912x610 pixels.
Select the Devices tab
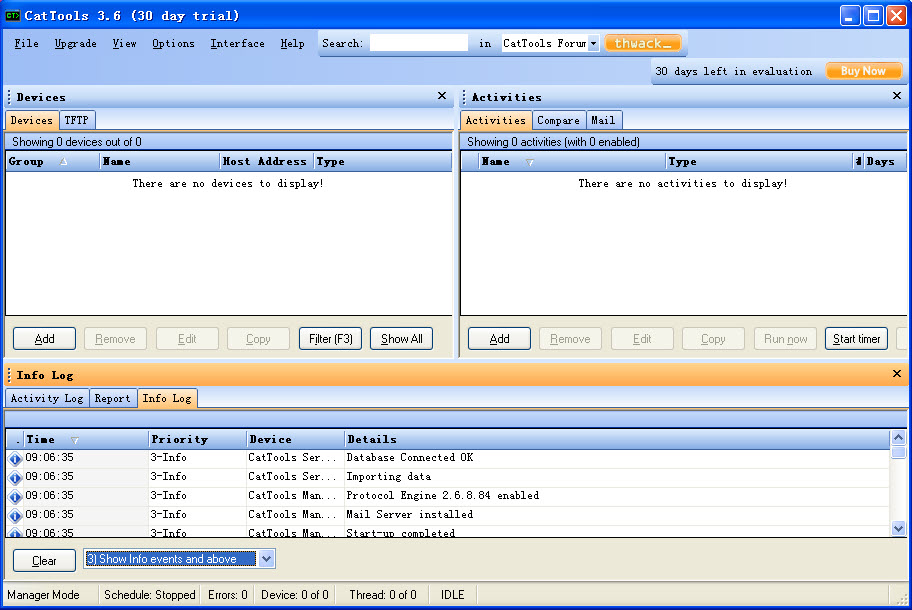coord(31,120)
